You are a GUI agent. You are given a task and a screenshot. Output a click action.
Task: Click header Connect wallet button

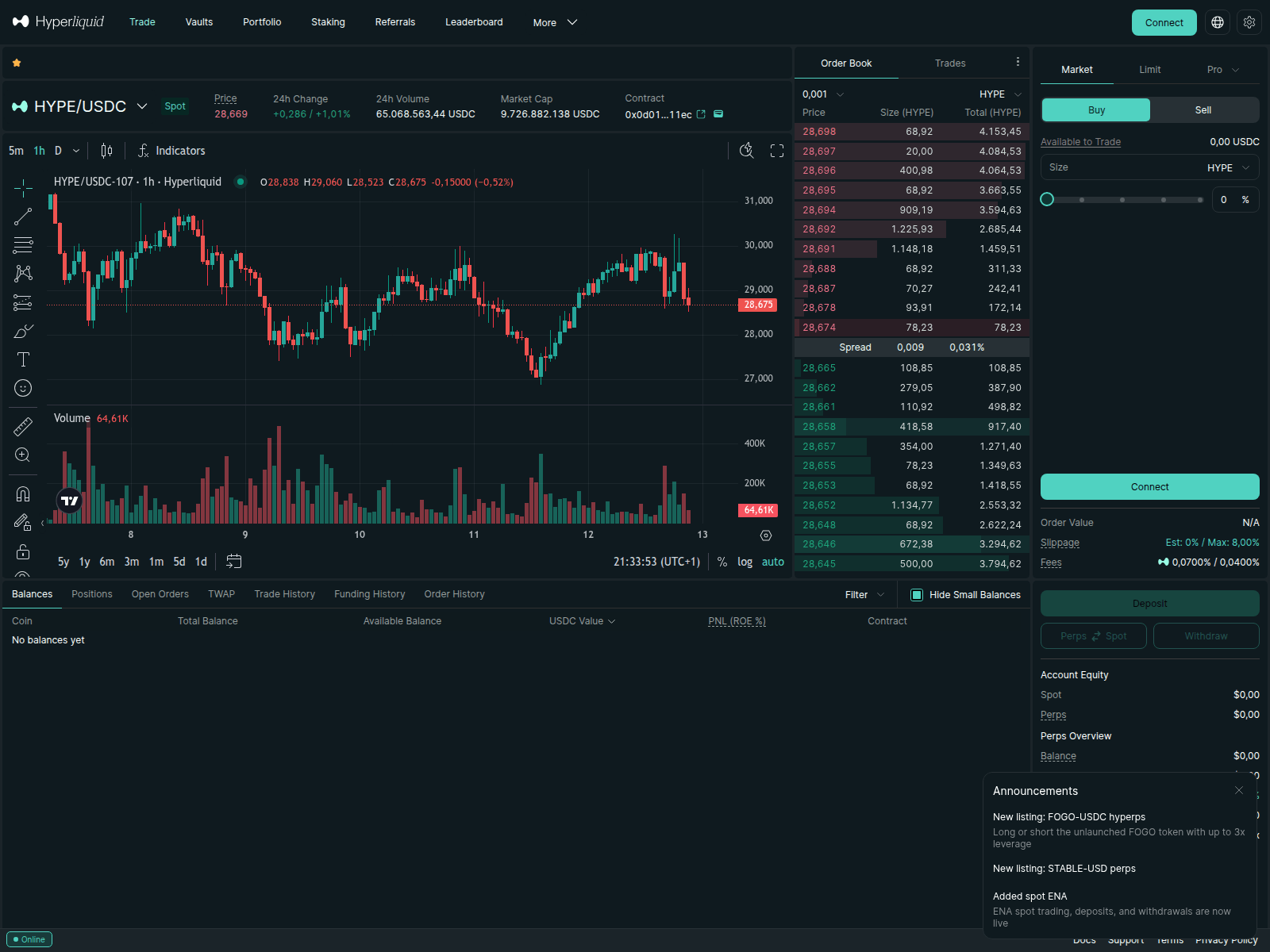(x=1164, y=22)
